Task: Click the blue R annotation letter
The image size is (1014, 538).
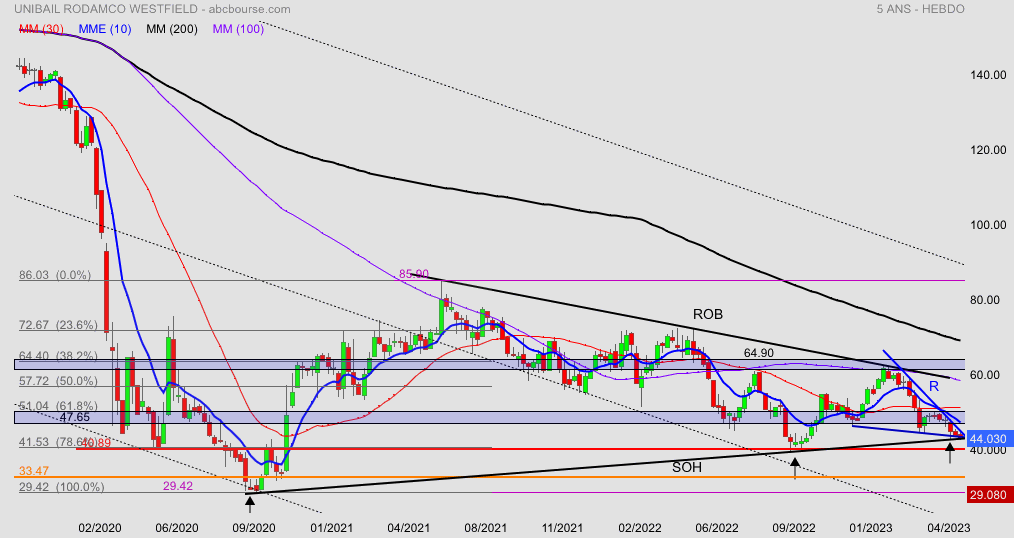Action: point(934,387)
